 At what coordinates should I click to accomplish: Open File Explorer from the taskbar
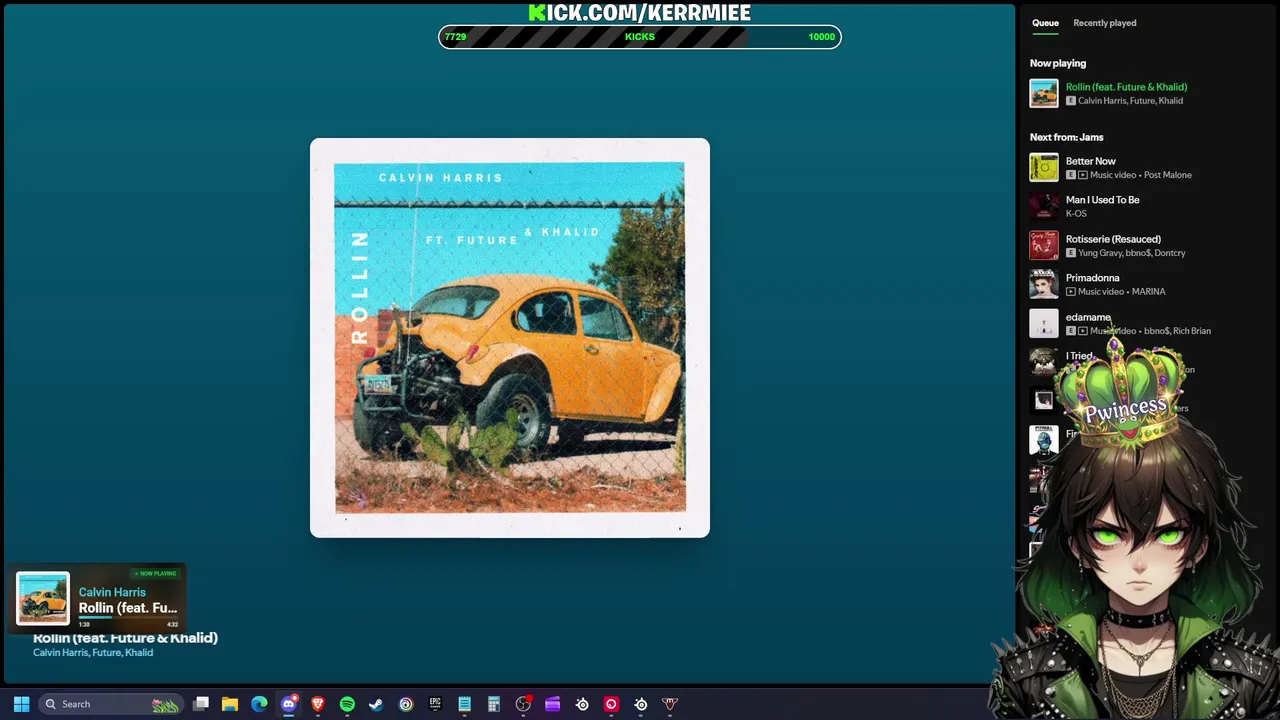(230, 704)
